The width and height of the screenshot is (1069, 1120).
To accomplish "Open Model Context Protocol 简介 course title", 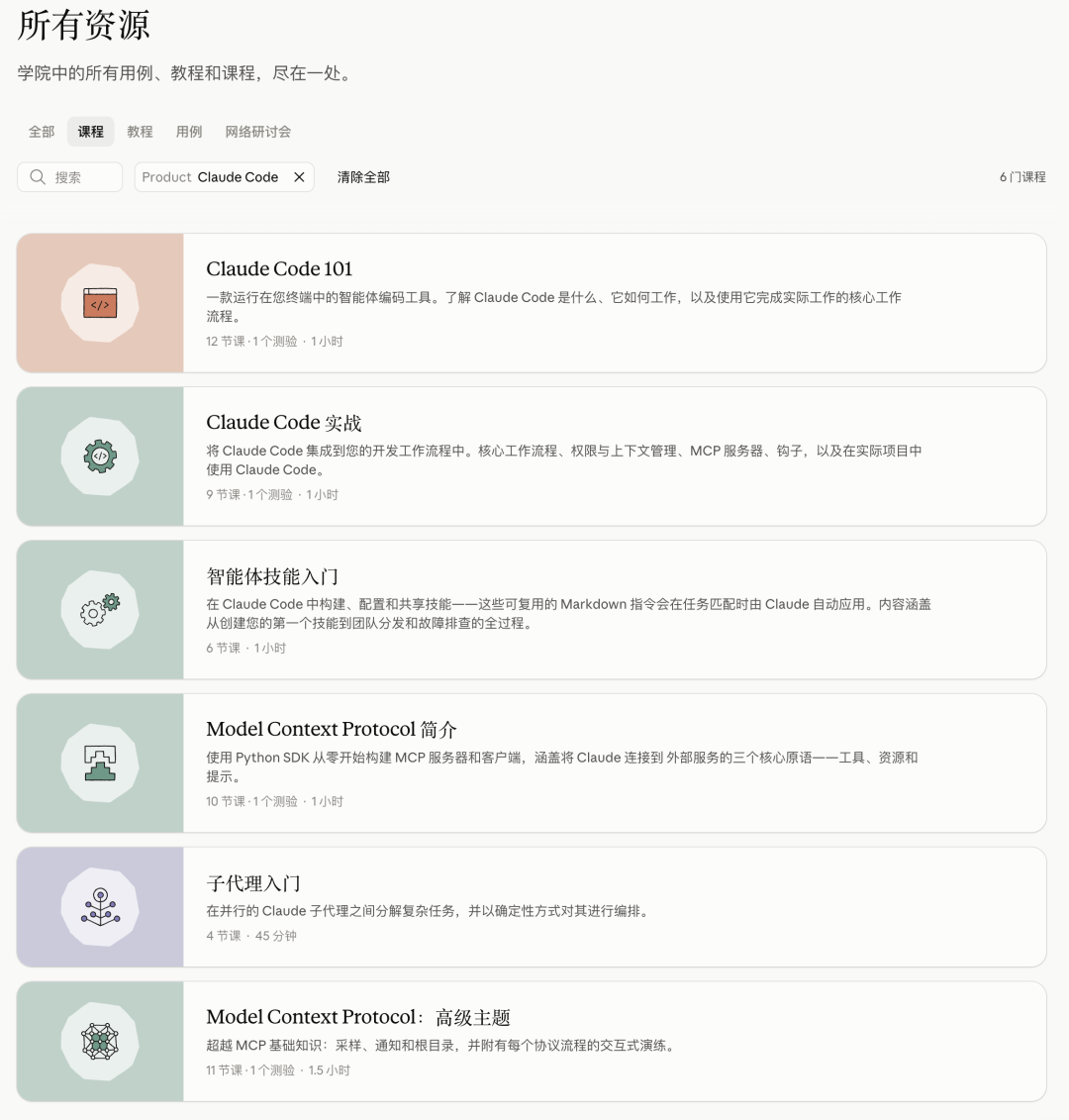I will coord(332,729).
